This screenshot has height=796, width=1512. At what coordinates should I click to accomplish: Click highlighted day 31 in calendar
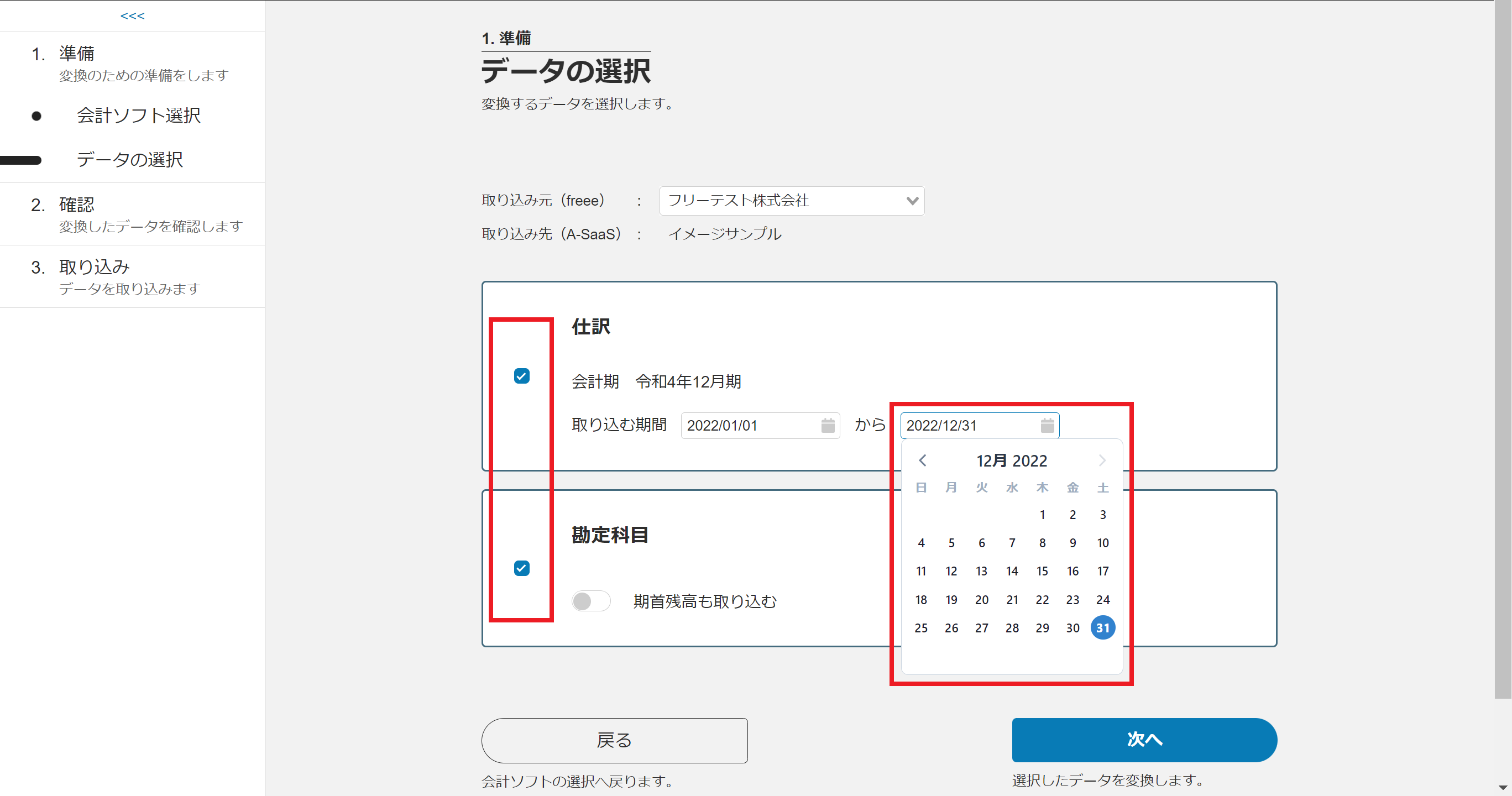pos(1103,628)
